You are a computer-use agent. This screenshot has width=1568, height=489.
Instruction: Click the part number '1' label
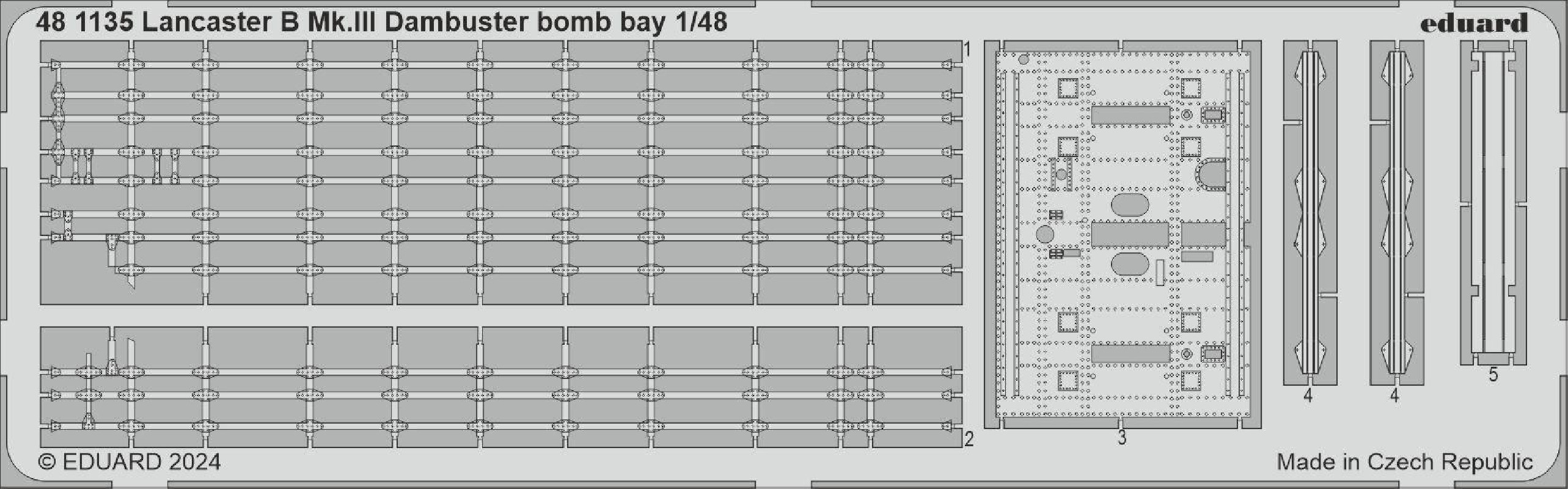pyautogui.click(x=967, y=50)
